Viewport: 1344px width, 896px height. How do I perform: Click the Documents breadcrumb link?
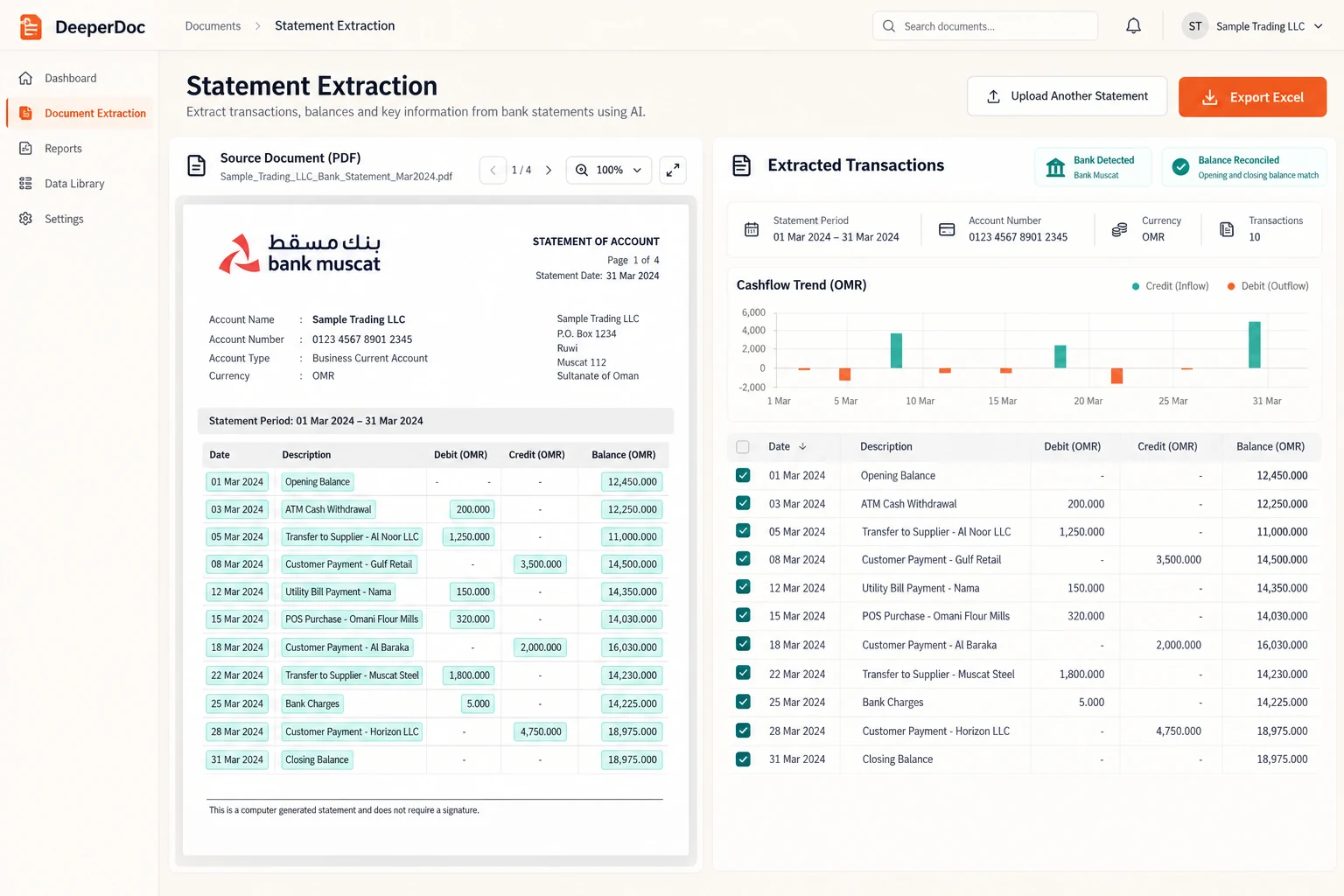[x=213, y=26]
